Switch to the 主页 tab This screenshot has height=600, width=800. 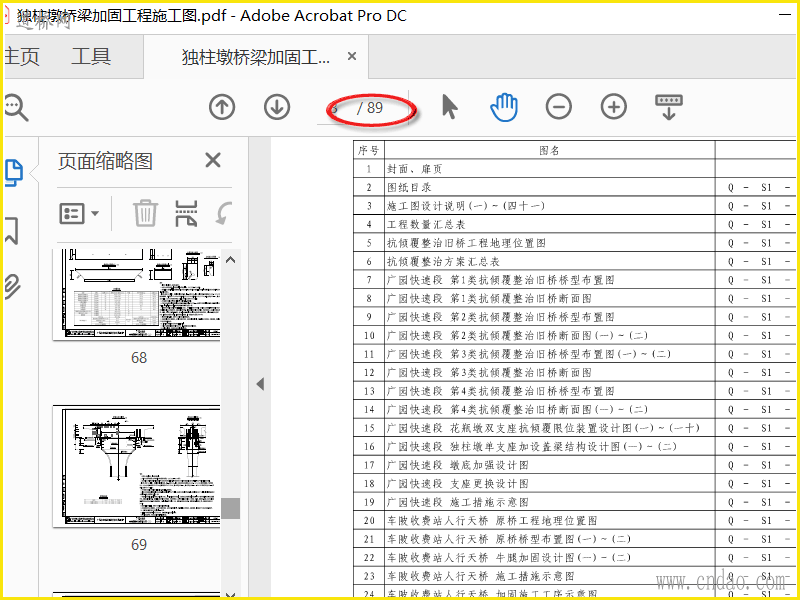pyautogui.click(x=21, y=57)
